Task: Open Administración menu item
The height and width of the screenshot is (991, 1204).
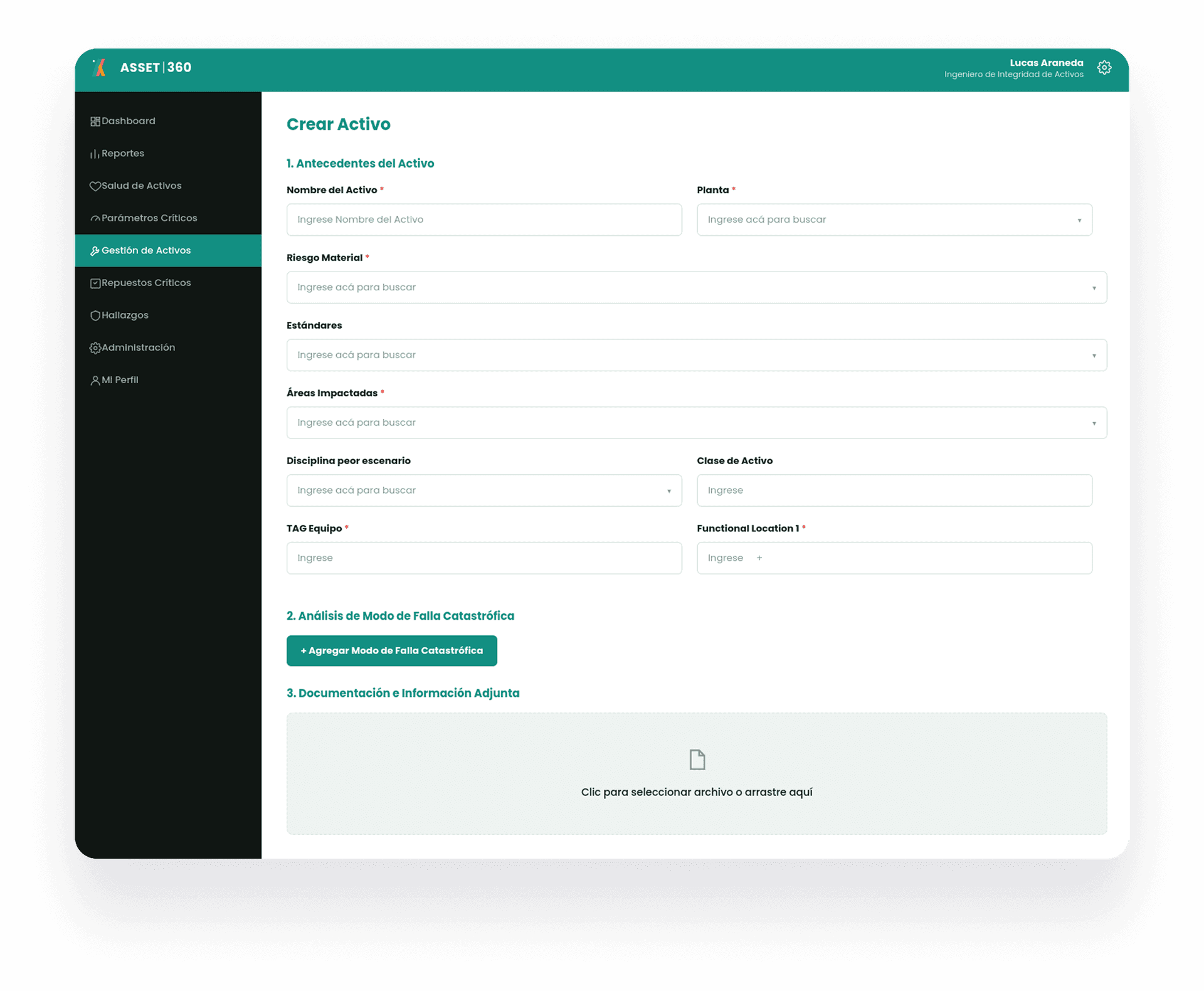Action: click(168, 347)
